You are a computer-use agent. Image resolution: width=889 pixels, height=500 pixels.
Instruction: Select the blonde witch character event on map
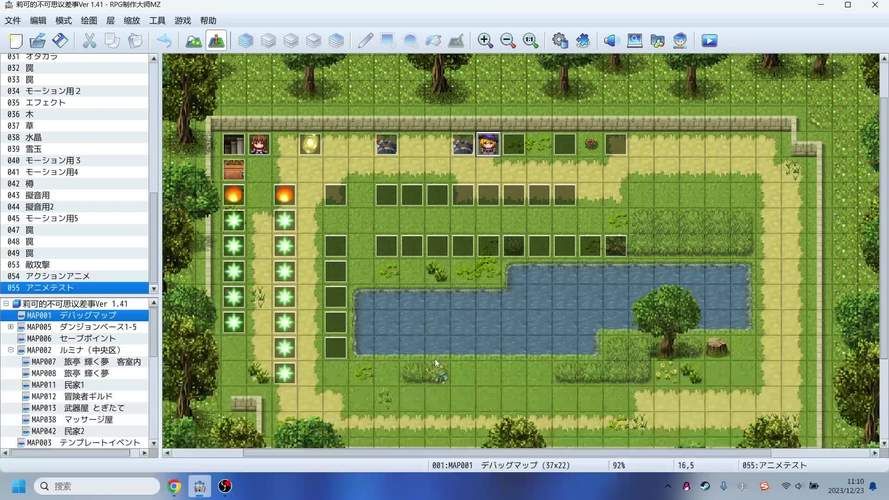tap(488, 144)
